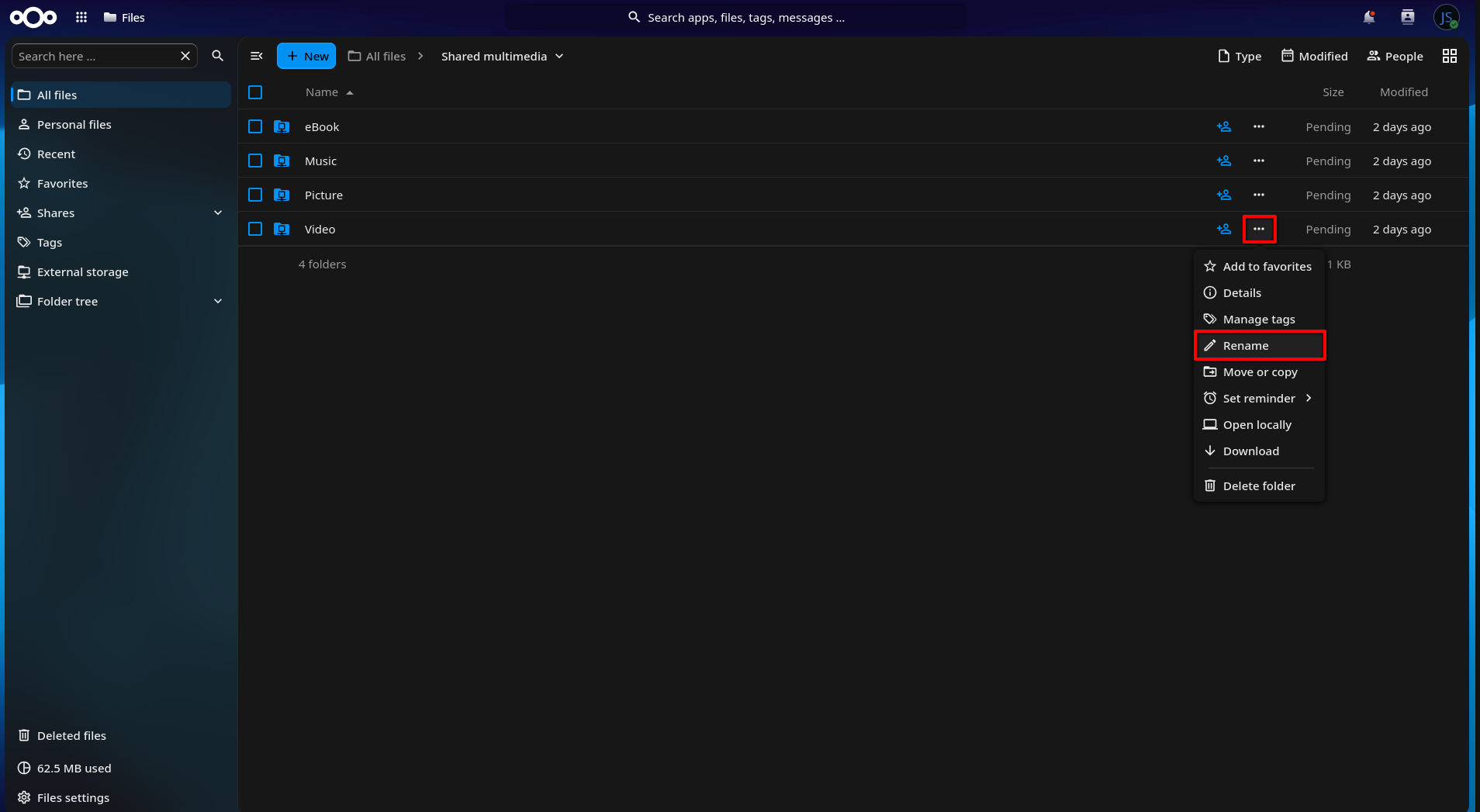Choose Rename from context menu
Screen dimensions: 1480x812
[x=1259, y=345]
